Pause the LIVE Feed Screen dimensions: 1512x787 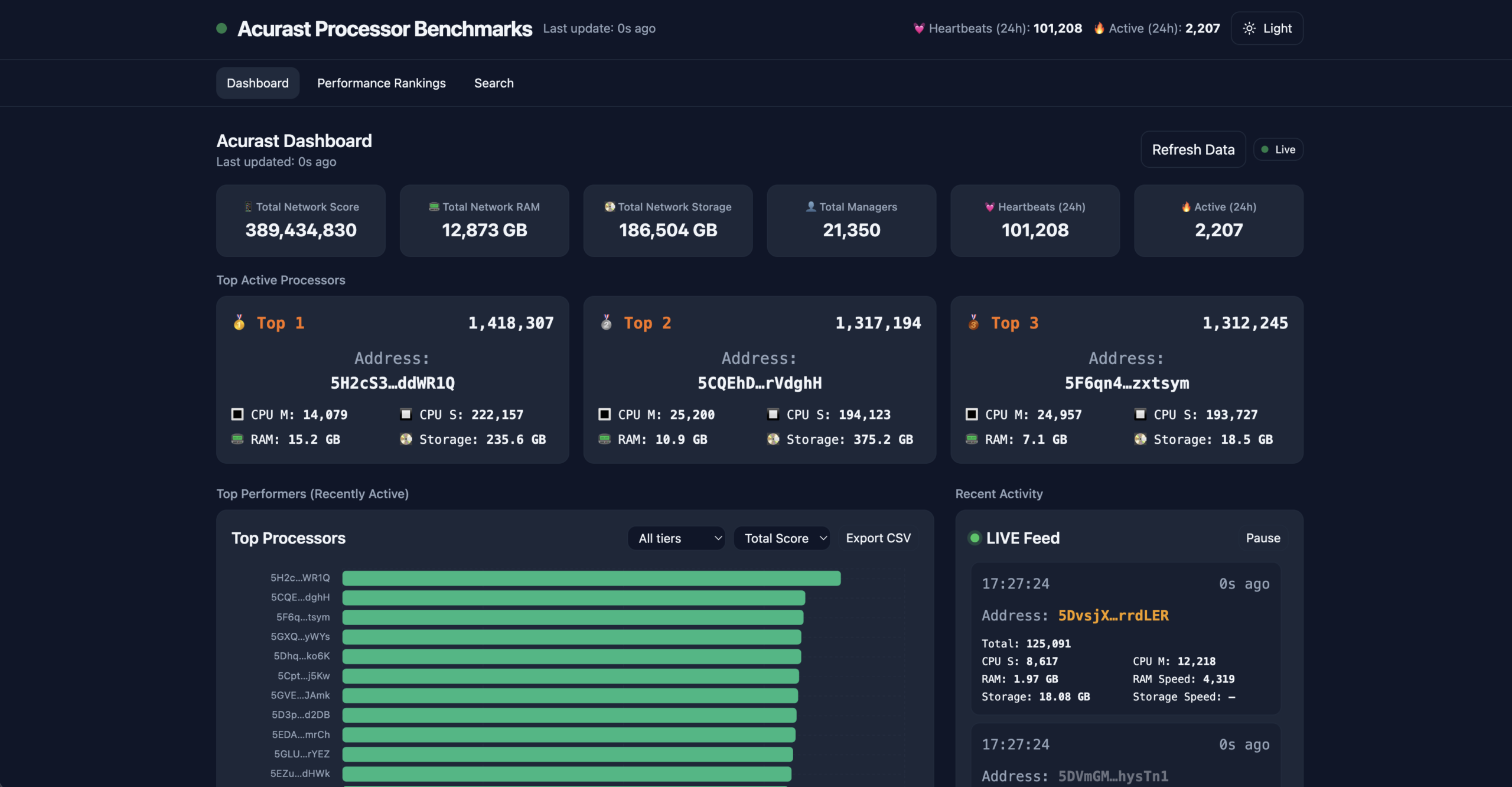click(1263, 538)
